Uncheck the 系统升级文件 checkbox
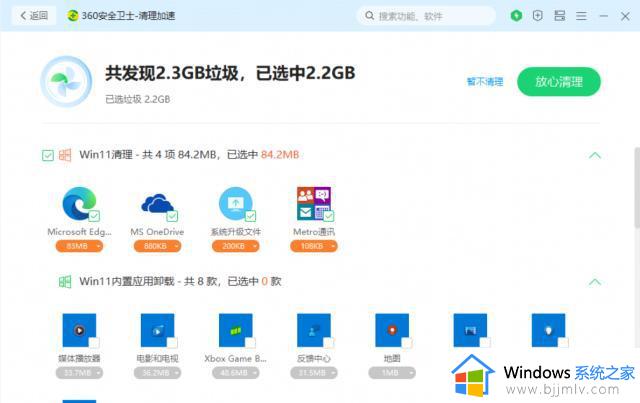640x403 pixels. (x=251, y=216)
